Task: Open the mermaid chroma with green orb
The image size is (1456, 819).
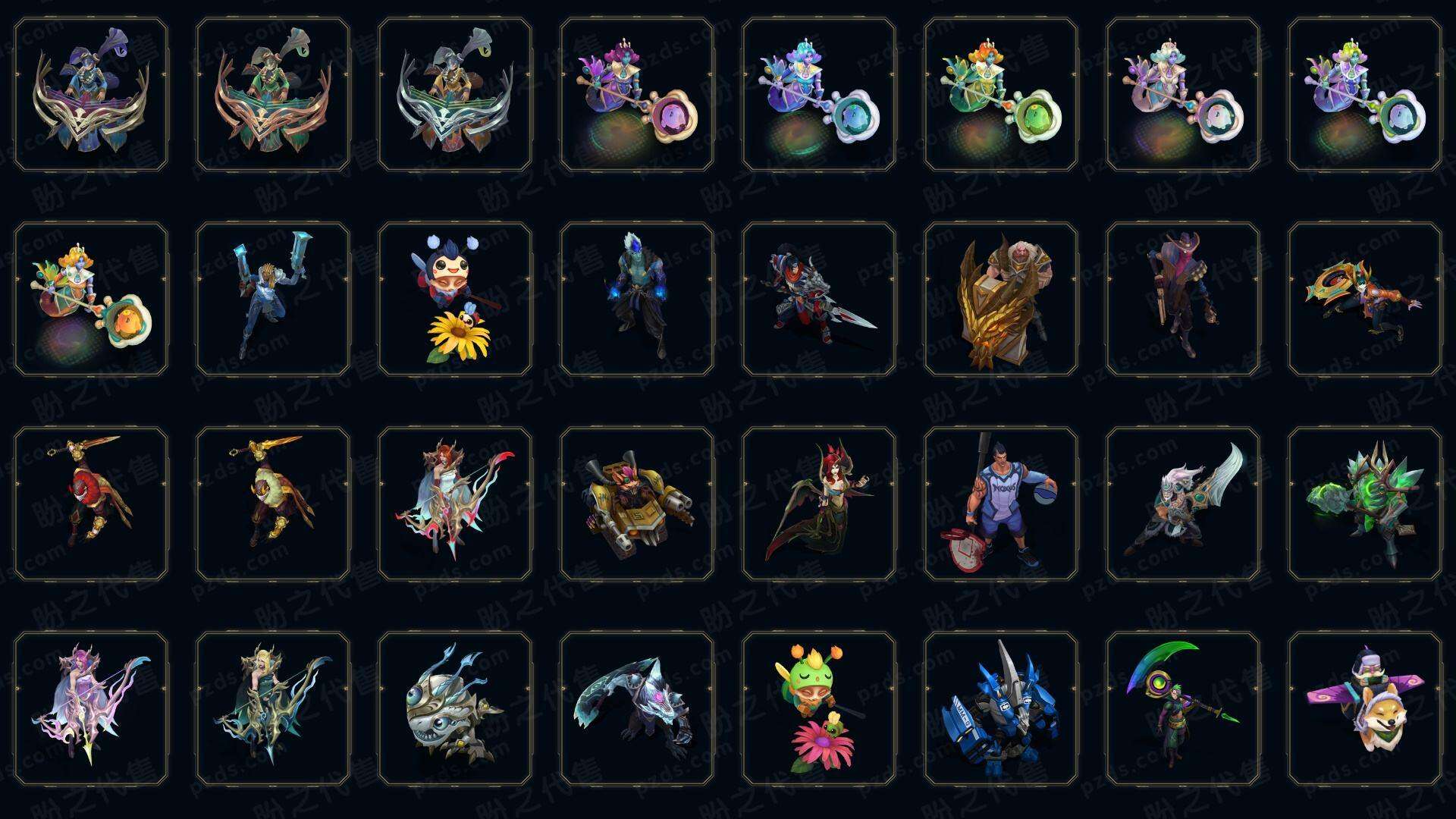Action: [1001, 95]
